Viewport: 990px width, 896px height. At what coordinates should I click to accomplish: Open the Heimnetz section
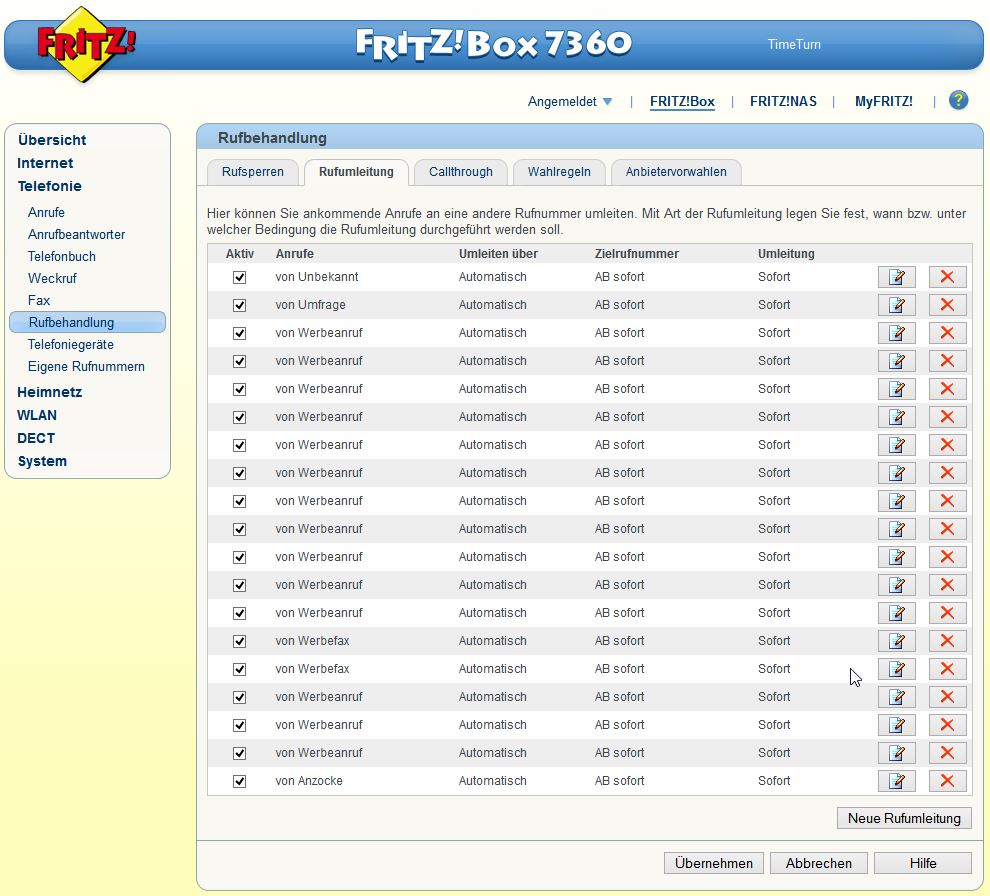coord(49,392)
